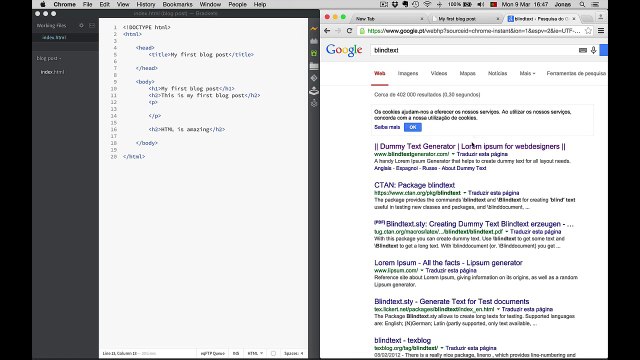Open dropdown arrow beside the tug.ctan.org result URL

click(x=507, y=232)
